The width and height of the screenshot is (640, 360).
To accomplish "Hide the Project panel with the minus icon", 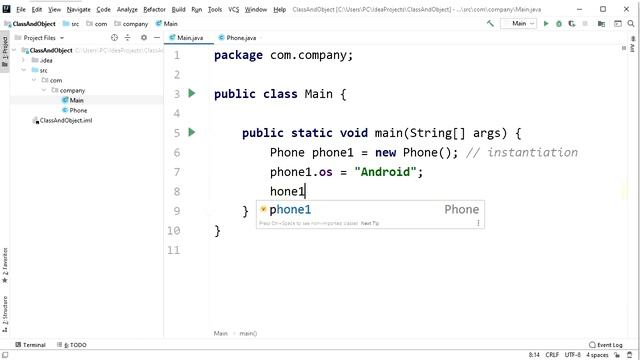I will click(x=157, y=38).
